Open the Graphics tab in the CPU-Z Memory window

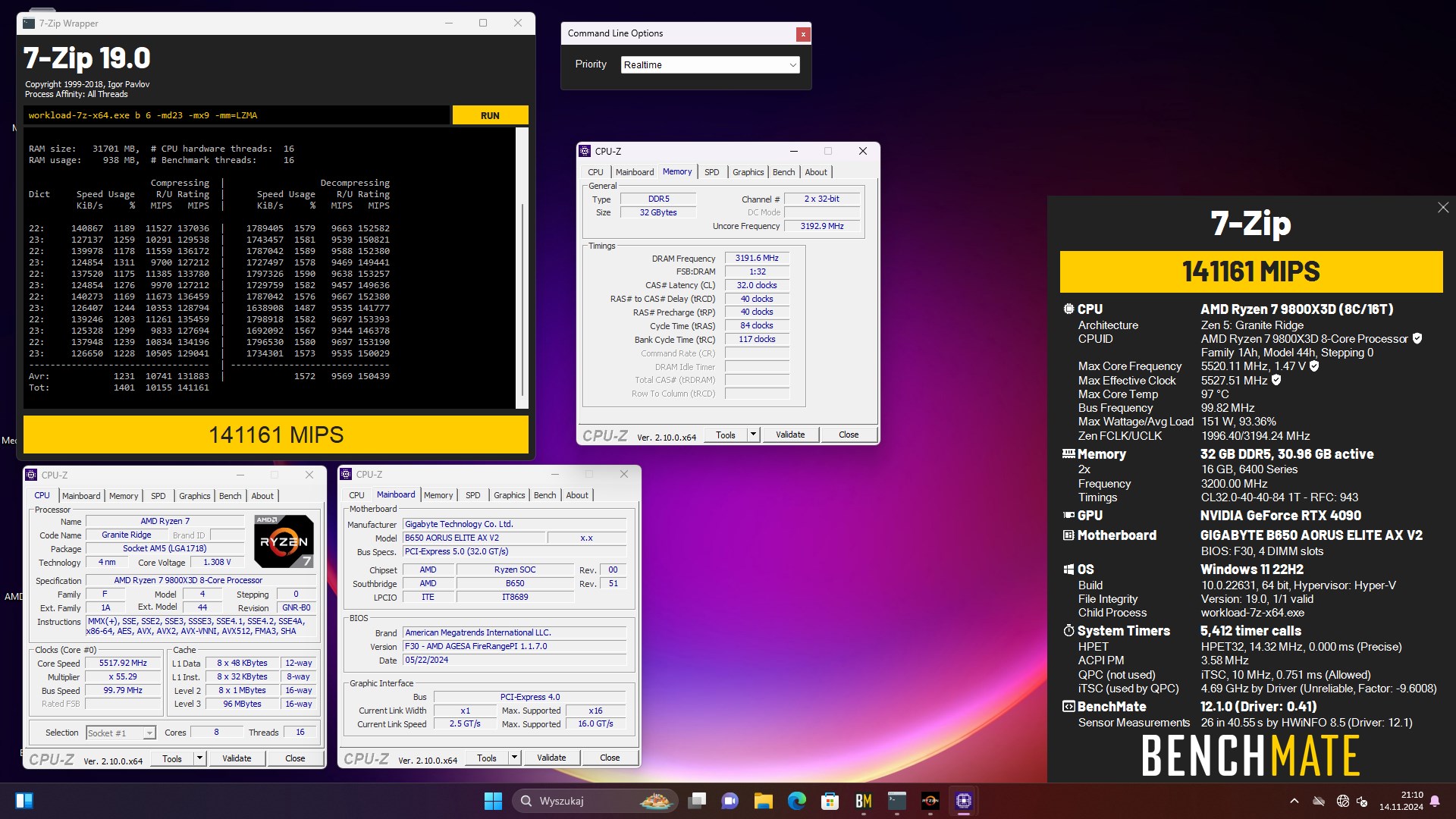[x=748, y=172]
